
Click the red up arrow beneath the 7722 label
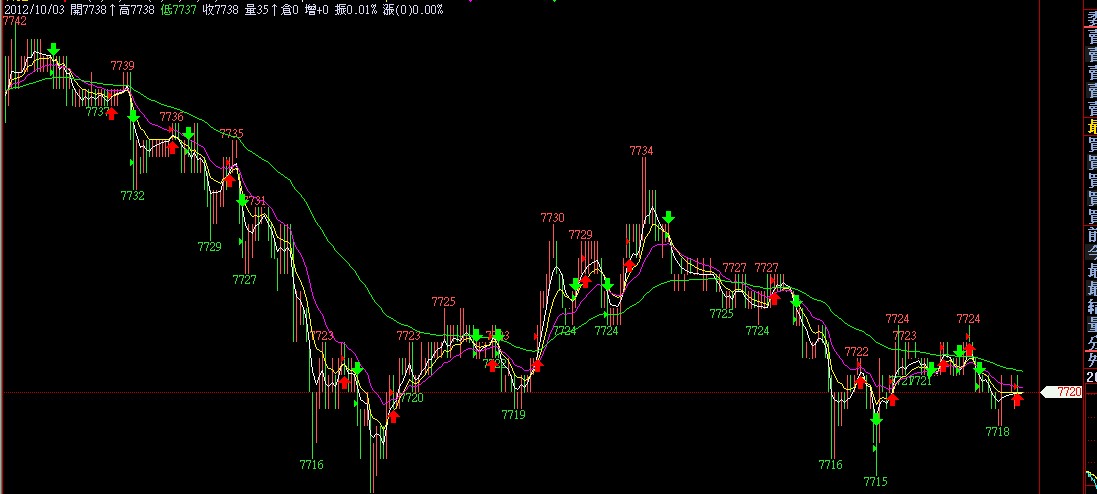pos(861,382)
